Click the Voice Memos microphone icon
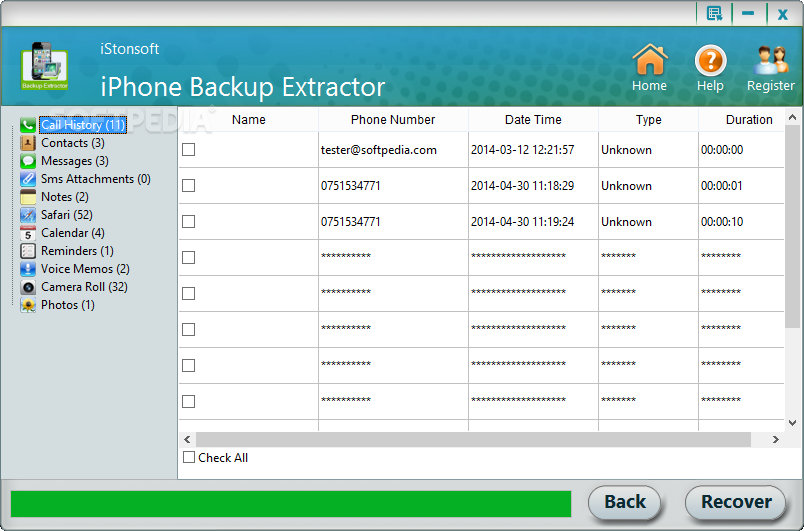804x531 pixels. coord(28,269)
